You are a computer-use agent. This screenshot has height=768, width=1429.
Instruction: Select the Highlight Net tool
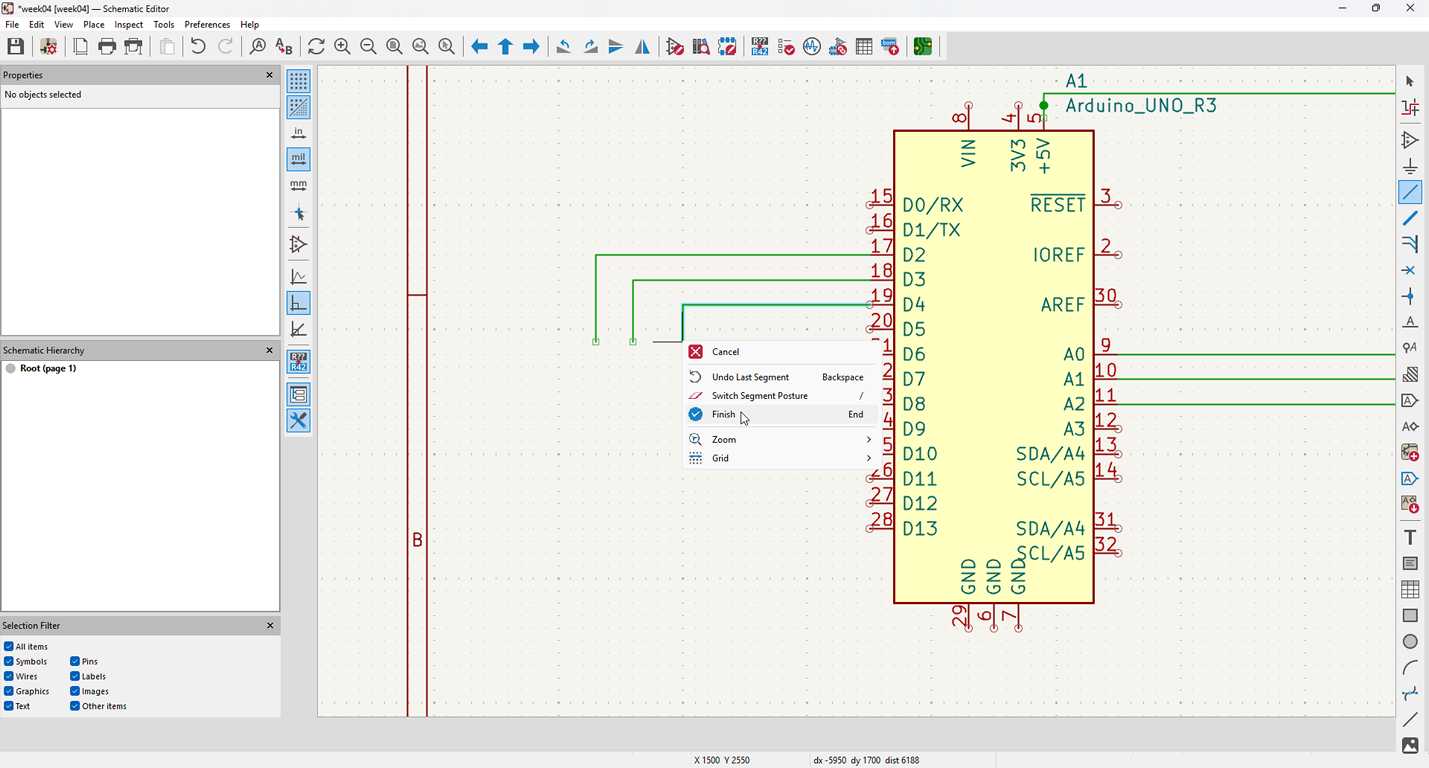coord(1410,108)
